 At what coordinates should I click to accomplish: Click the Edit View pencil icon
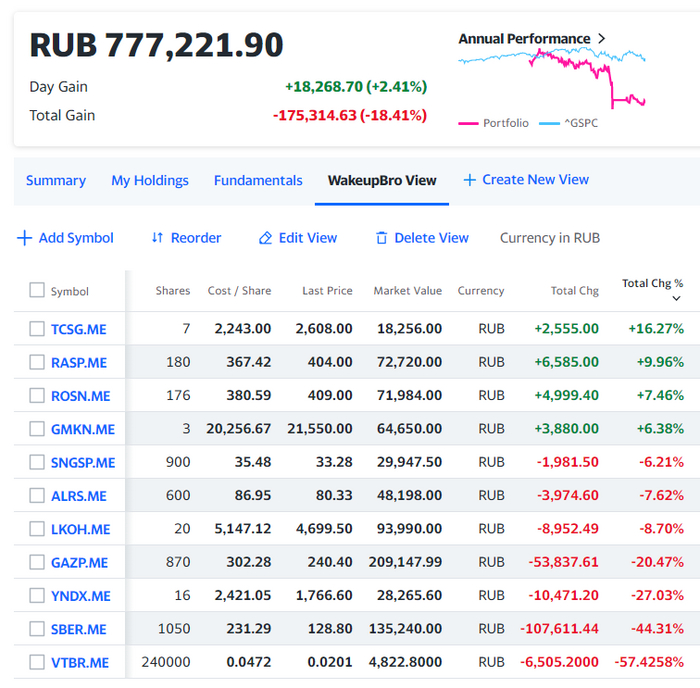265,238
